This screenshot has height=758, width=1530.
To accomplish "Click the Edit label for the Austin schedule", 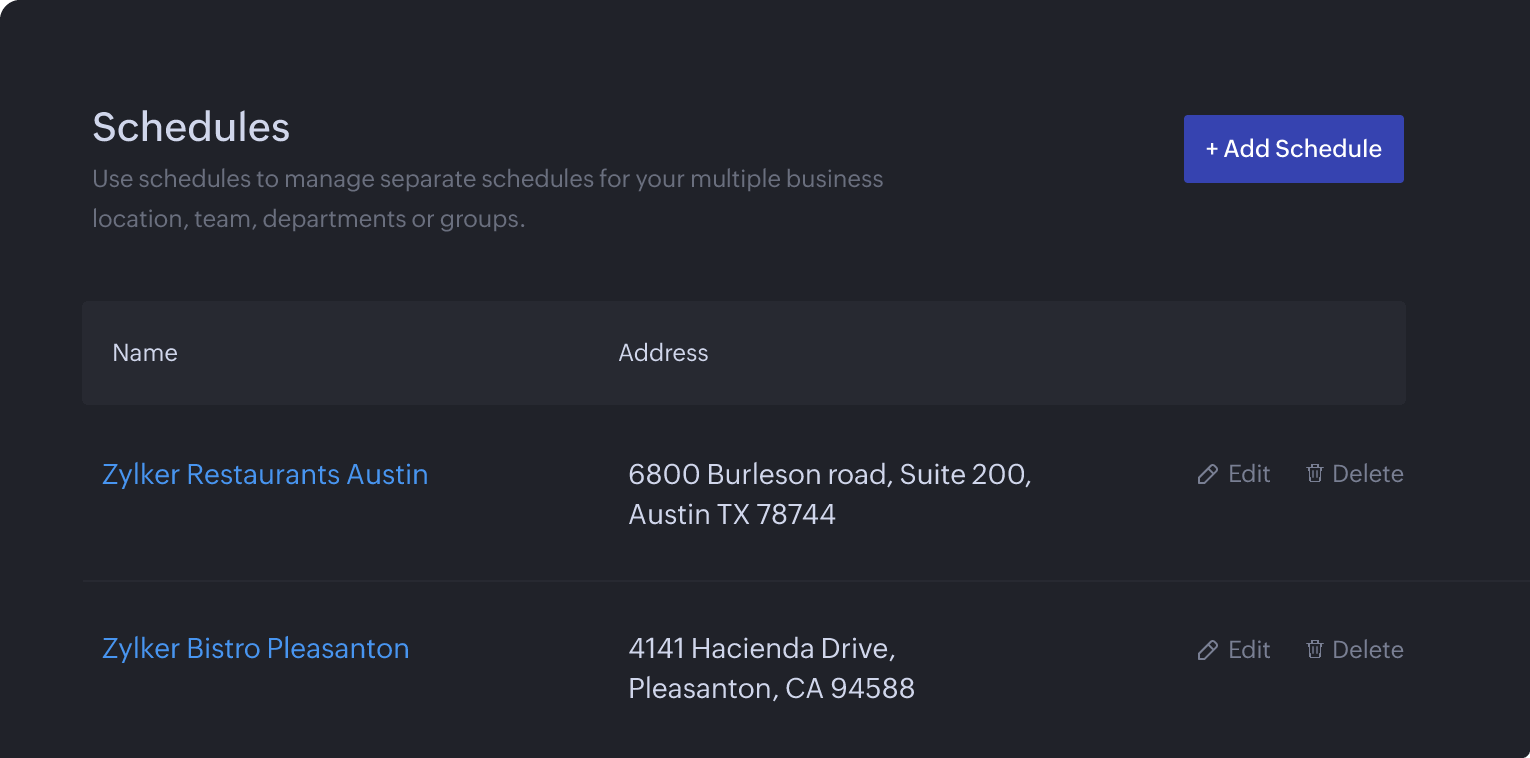I will coord(1250,473).
